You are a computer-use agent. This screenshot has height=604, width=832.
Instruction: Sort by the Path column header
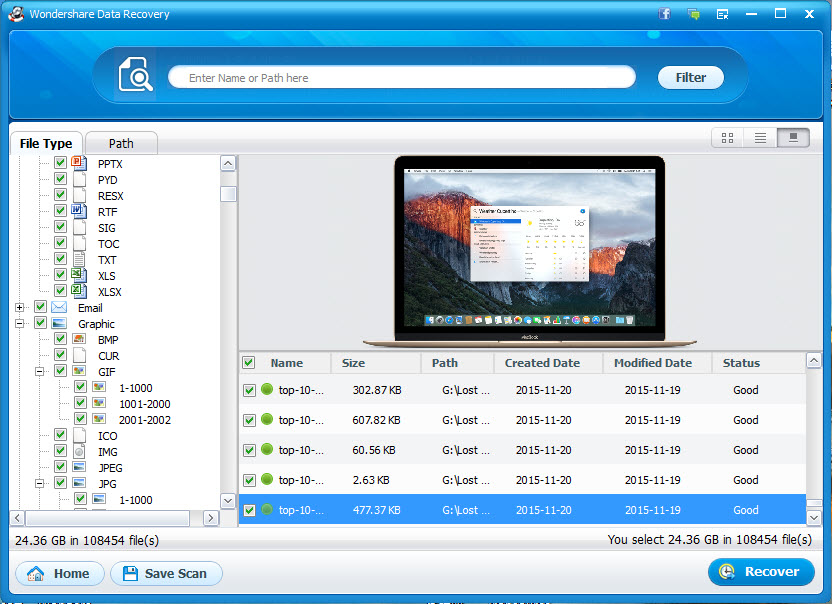point(445,363)
